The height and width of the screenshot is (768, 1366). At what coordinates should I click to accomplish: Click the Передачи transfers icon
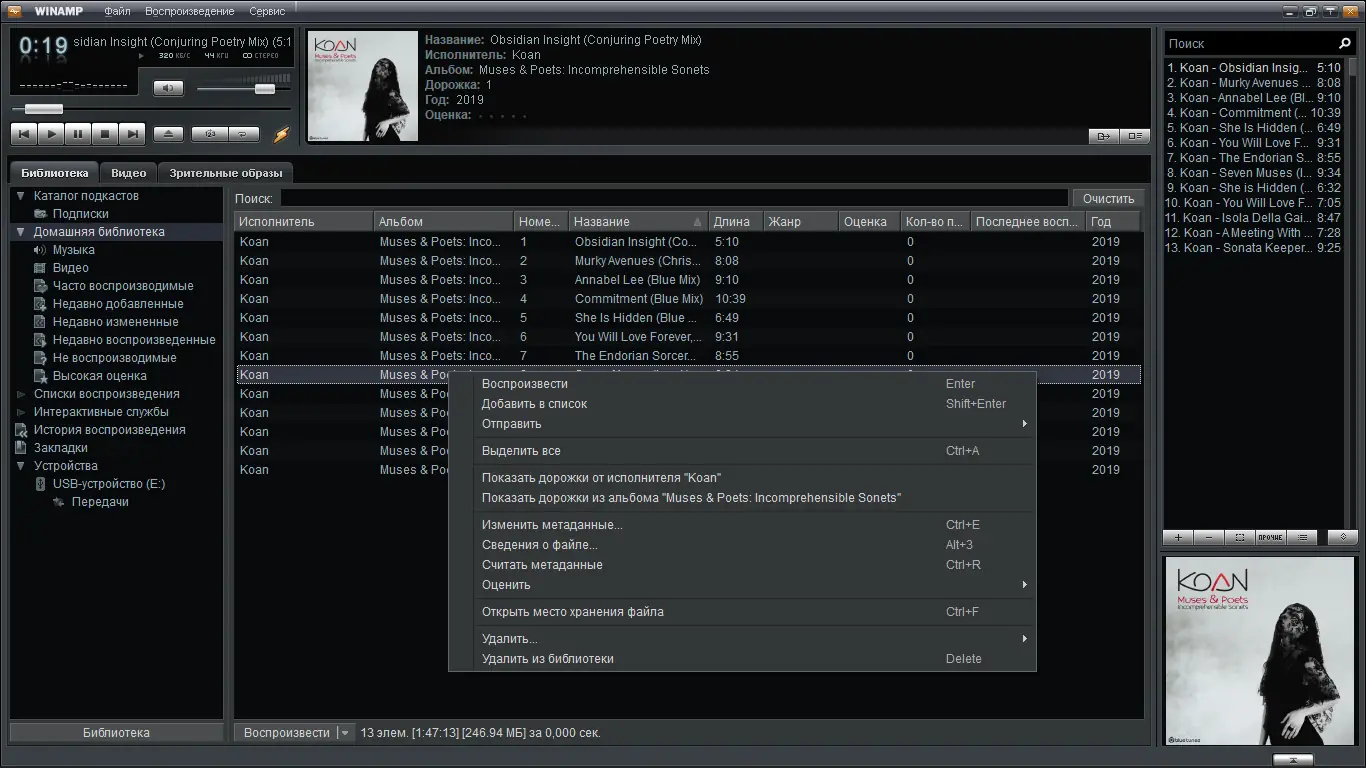(x=59, y=502)
